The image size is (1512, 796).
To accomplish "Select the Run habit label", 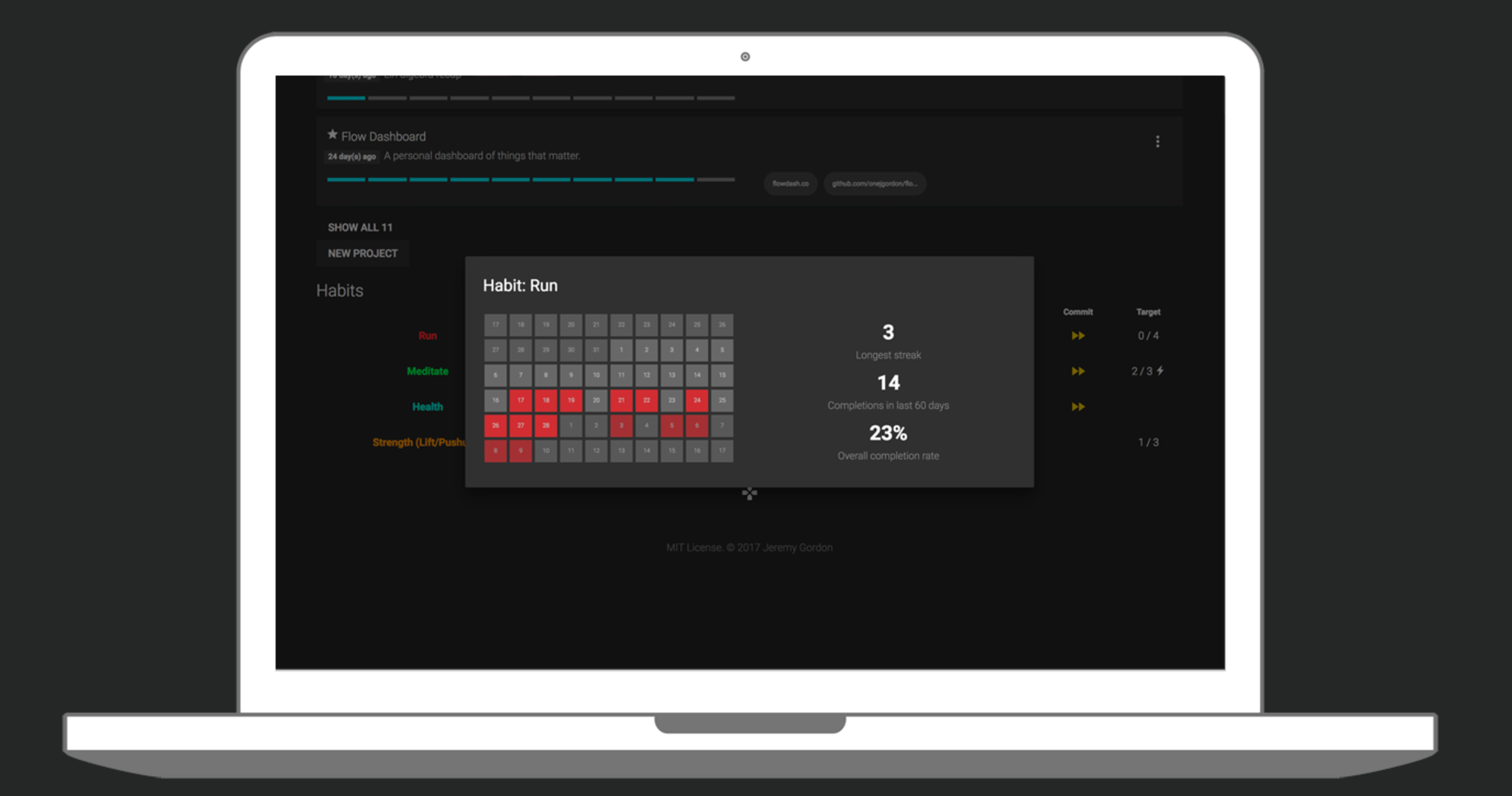I will click(427, 336).
